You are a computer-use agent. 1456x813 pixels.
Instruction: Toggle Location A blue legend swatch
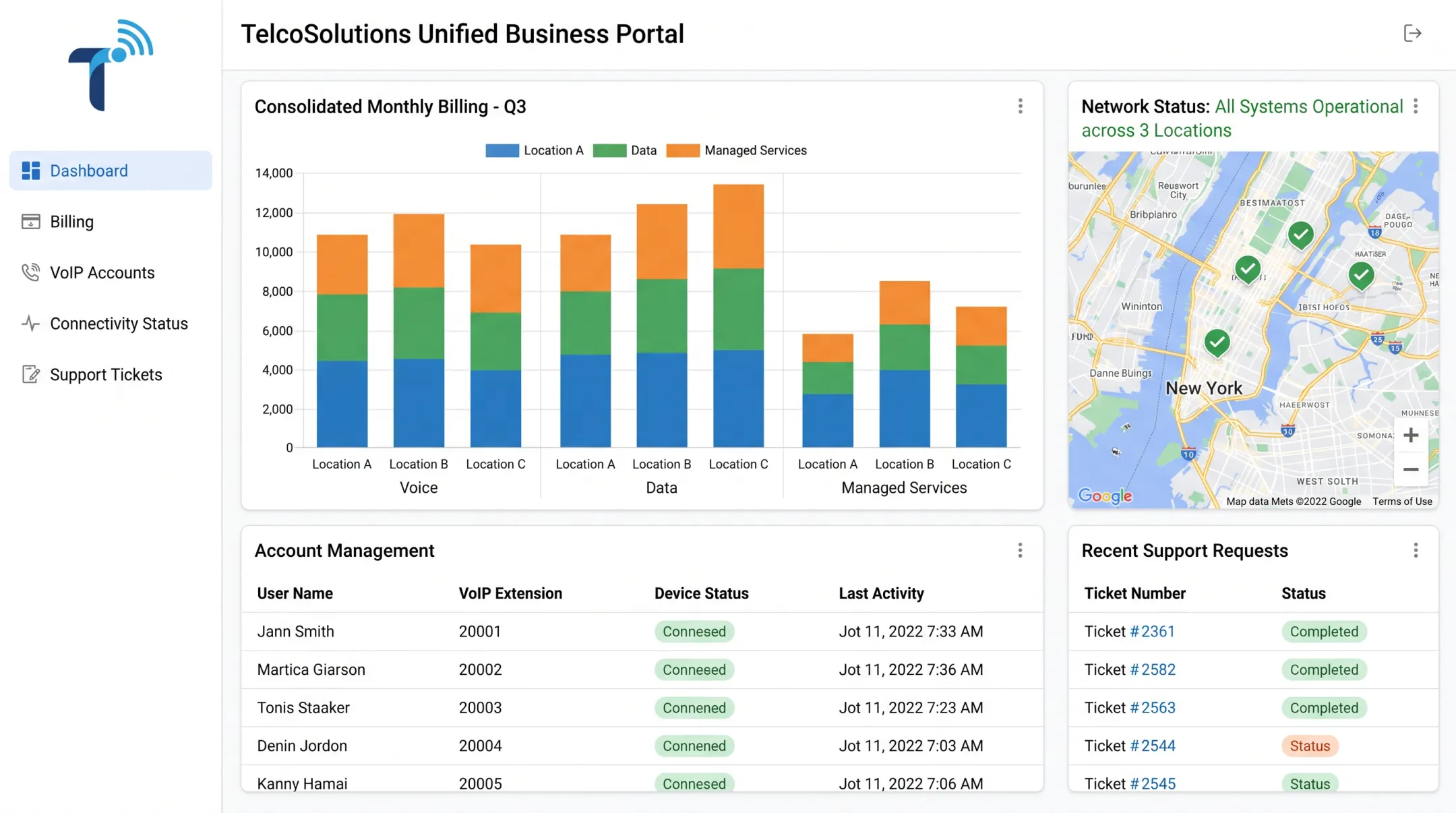(x=502, y=150)
